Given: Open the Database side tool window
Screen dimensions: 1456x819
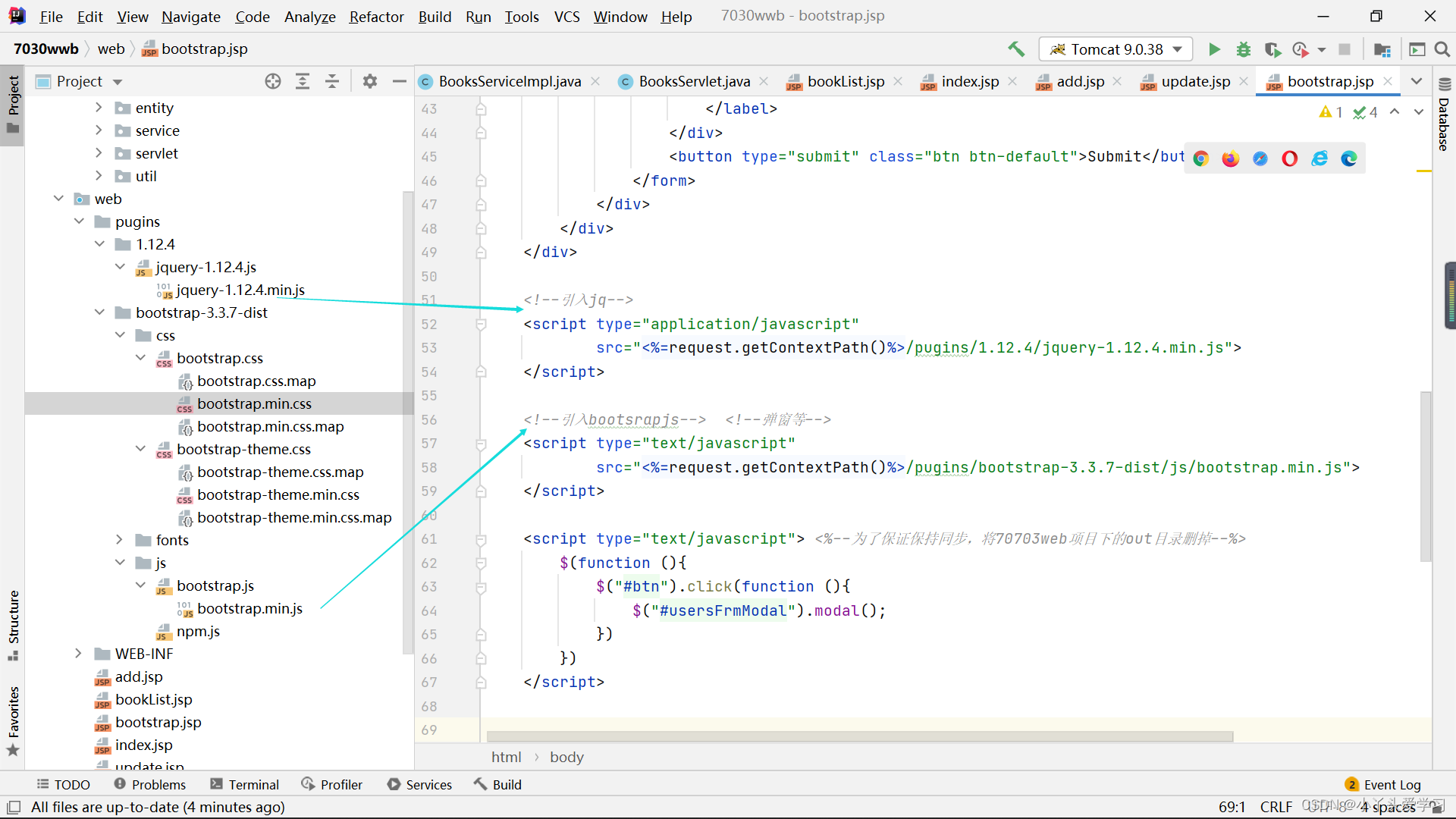Looking at the screenshot, I should (x=1444, y=115).
